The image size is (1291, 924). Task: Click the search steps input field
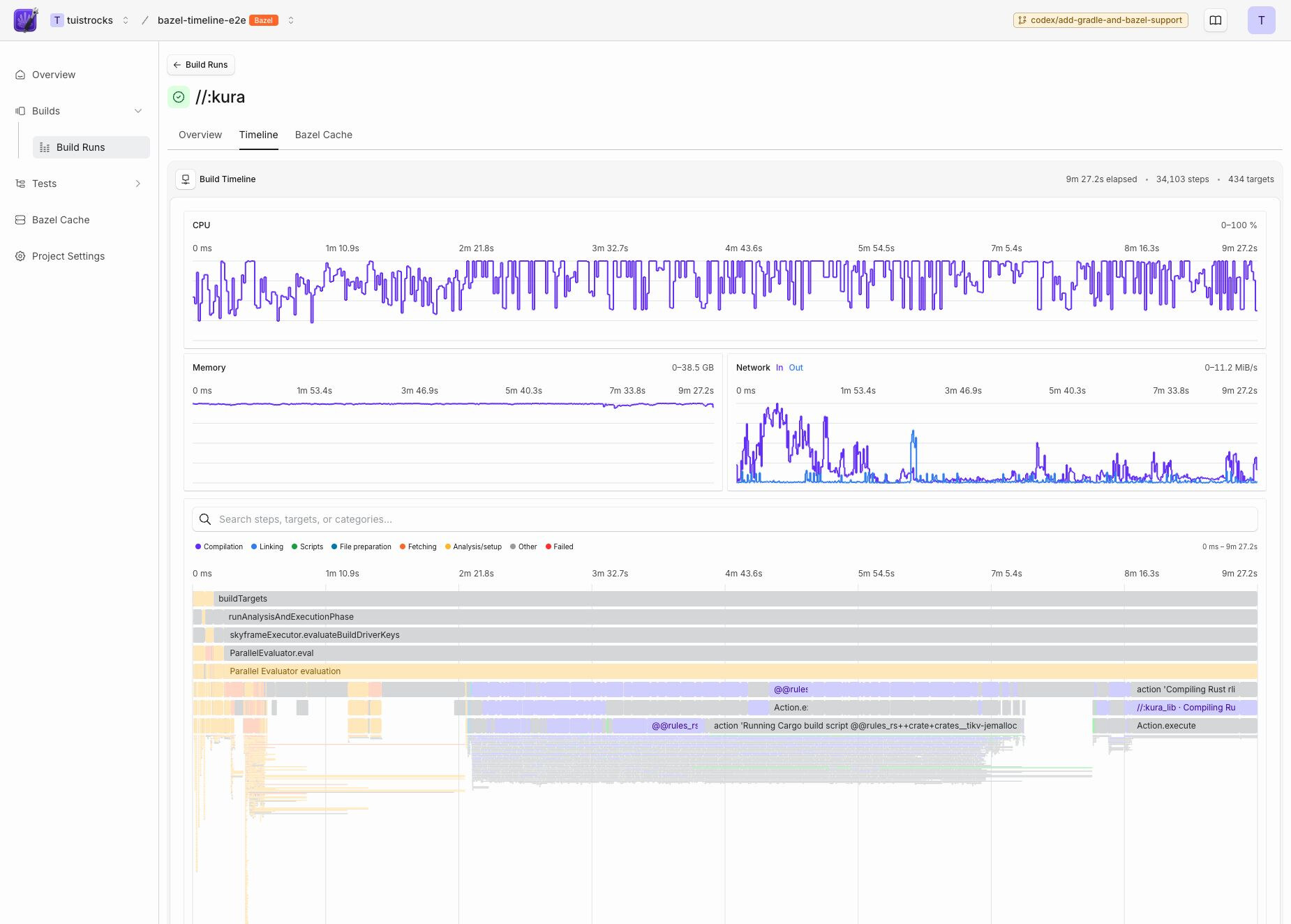click(725, 519)
